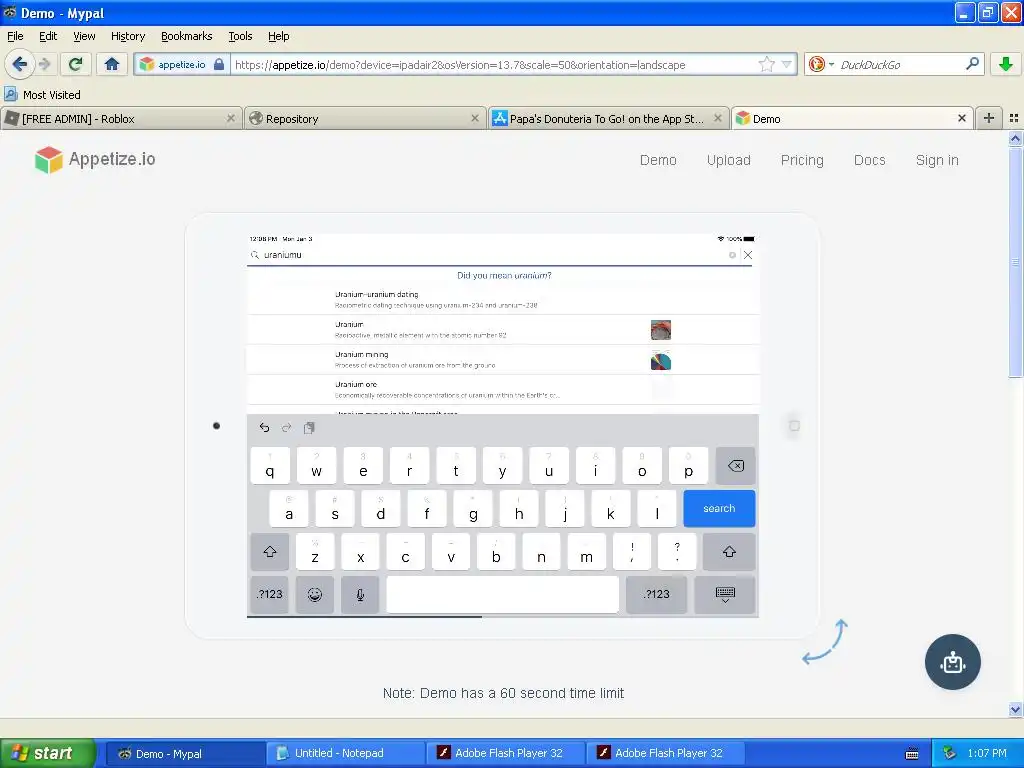This screenshot has width=1024, height=768.
Task: Open a new tab with the plus button
Action: 989,118
